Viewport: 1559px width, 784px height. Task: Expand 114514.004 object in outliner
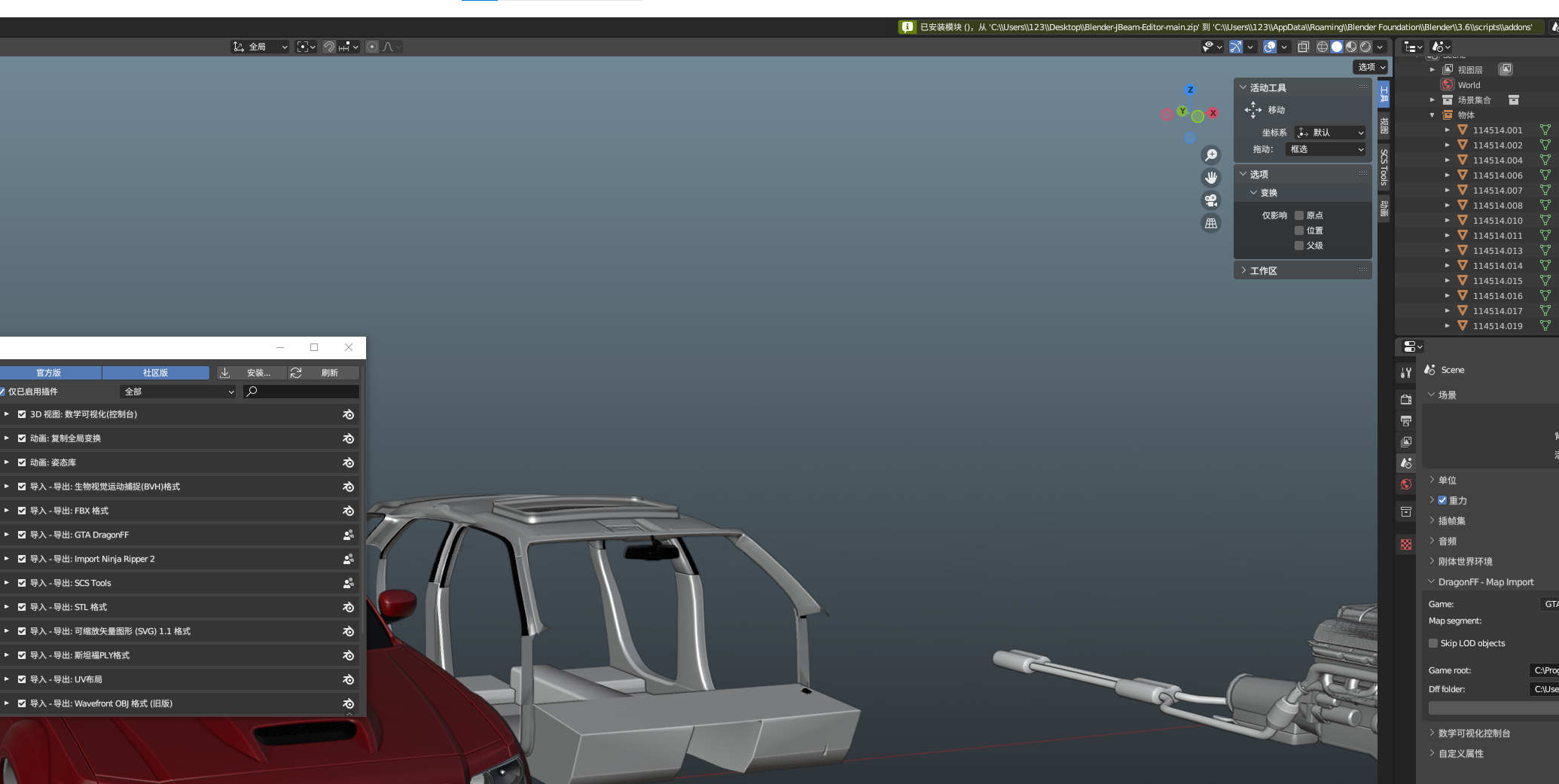click(1448, 160)
